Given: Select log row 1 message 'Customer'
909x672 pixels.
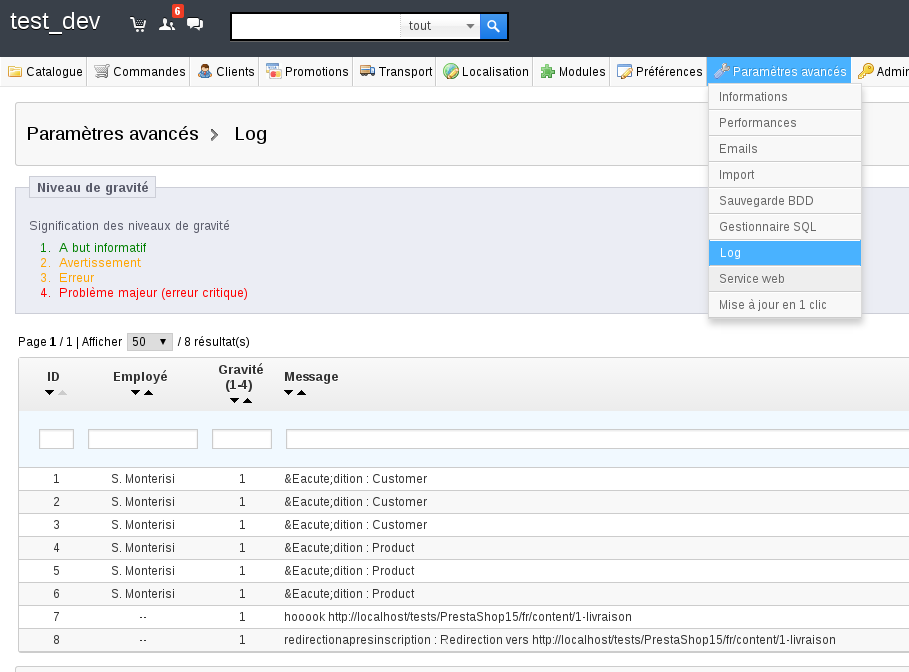Looking at the screenshot, I should pos(355,479).
